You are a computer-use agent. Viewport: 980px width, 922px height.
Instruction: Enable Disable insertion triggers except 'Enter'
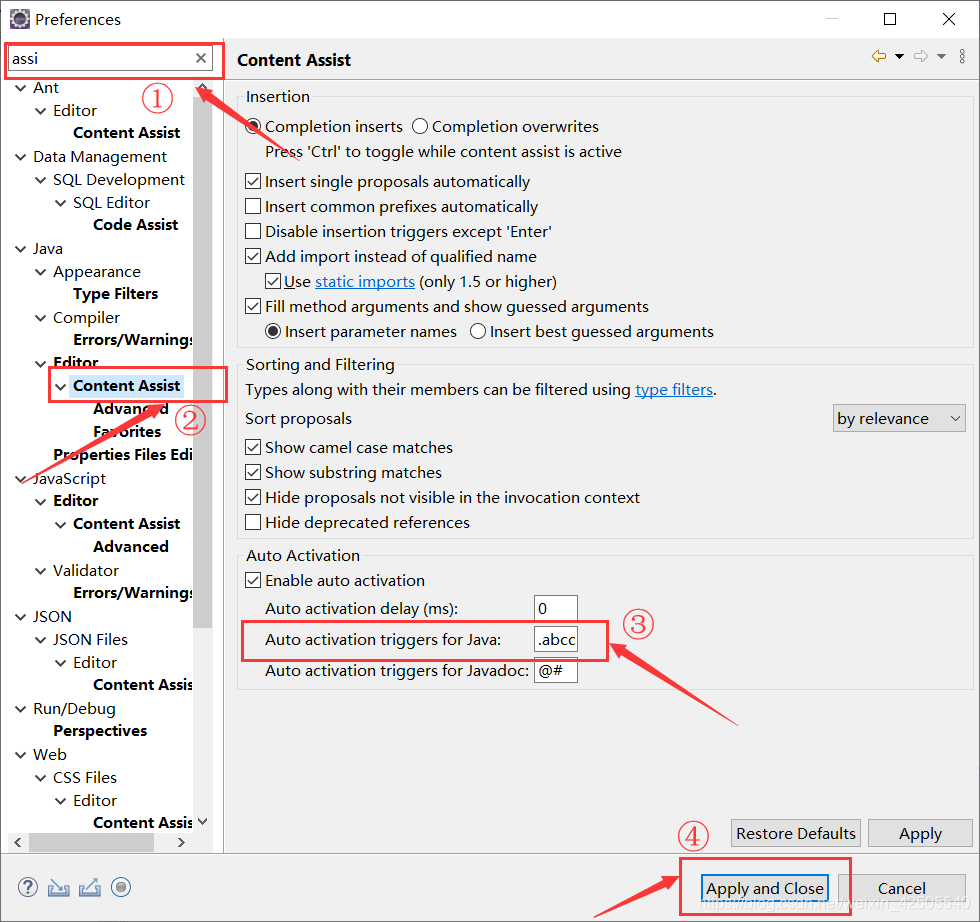click(253, 231)
